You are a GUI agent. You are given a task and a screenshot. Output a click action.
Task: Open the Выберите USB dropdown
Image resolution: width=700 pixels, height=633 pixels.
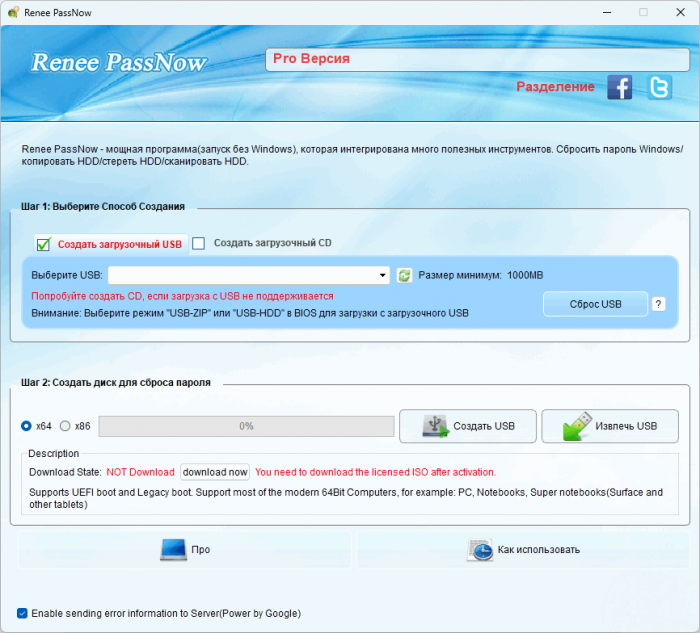[249, 275]
